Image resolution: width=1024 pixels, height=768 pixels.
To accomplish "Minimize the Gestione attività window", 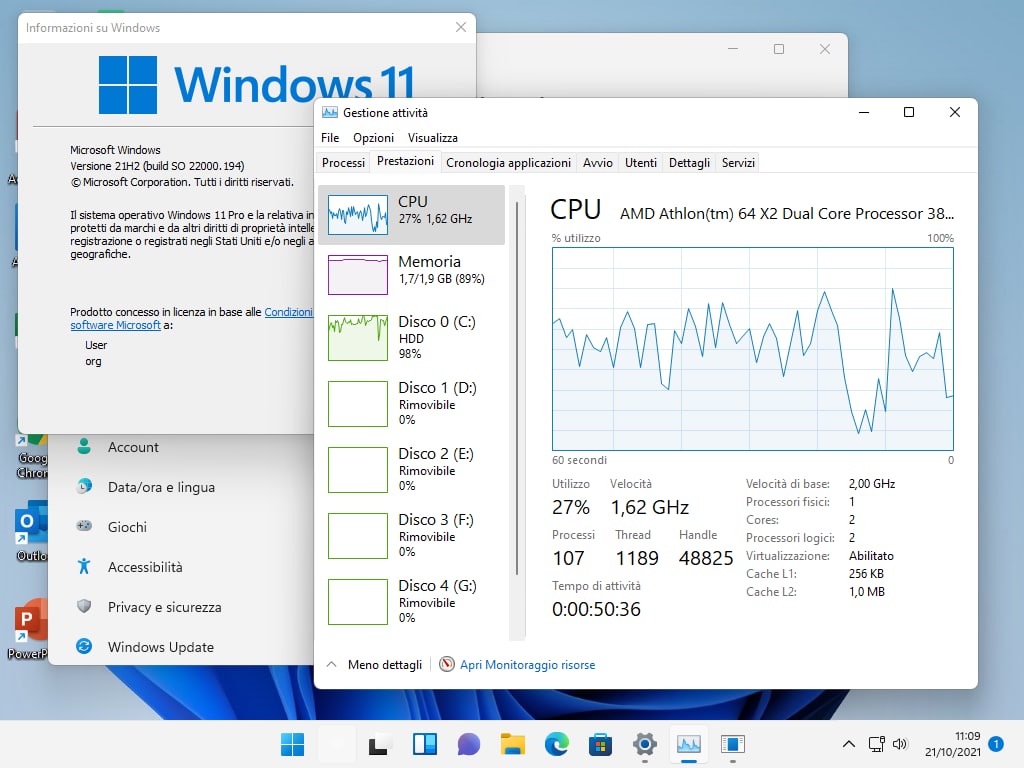I will click(863, 112).
